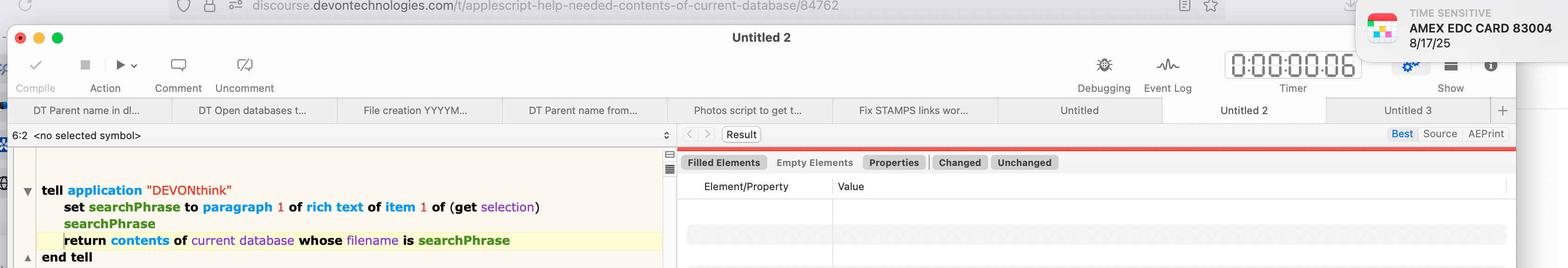Switch to the Untitled 3 tab
Image resolution: width=1568 pixels, height=268 pixels.
1407,111
